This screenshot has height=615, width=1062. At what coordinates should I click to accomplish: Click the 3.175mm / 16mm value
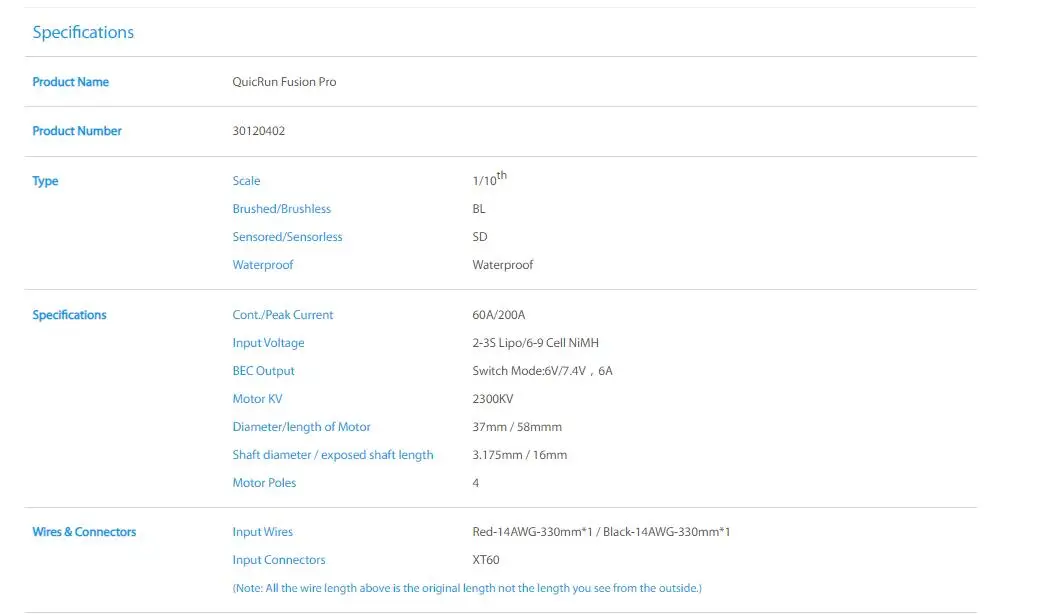519,455
